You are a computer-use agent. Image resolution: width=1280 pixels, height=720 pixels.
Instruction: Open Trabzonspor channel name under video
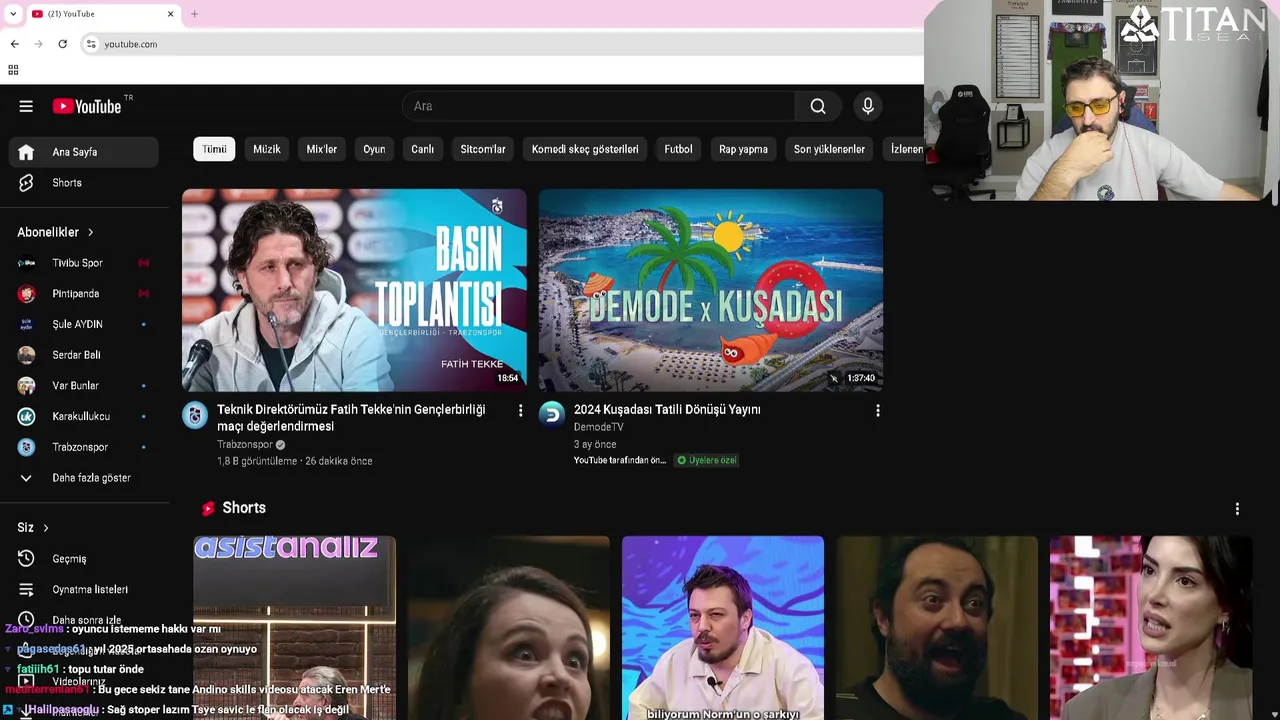[245, 444]
